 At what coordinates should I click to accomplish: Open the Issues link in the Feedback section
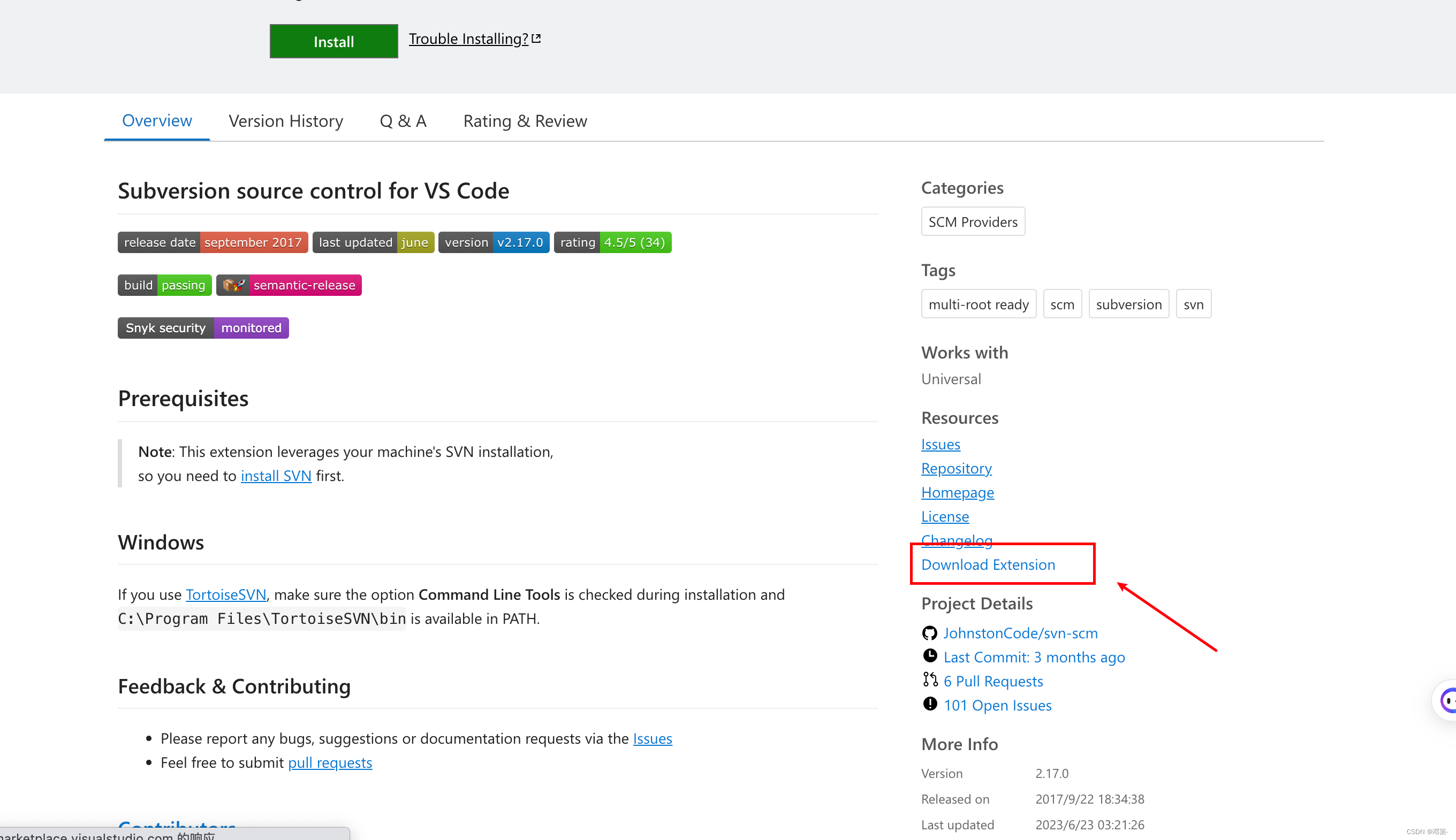click(x=652, y=738)
